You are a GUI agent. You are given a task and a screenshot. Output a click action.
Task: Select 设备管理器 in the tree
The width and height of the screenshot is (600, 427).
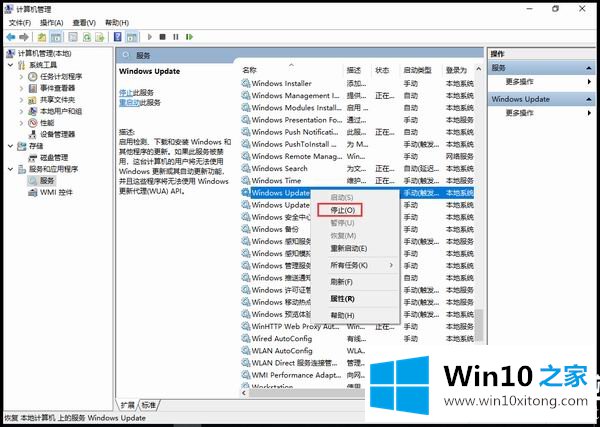[57, 134]
